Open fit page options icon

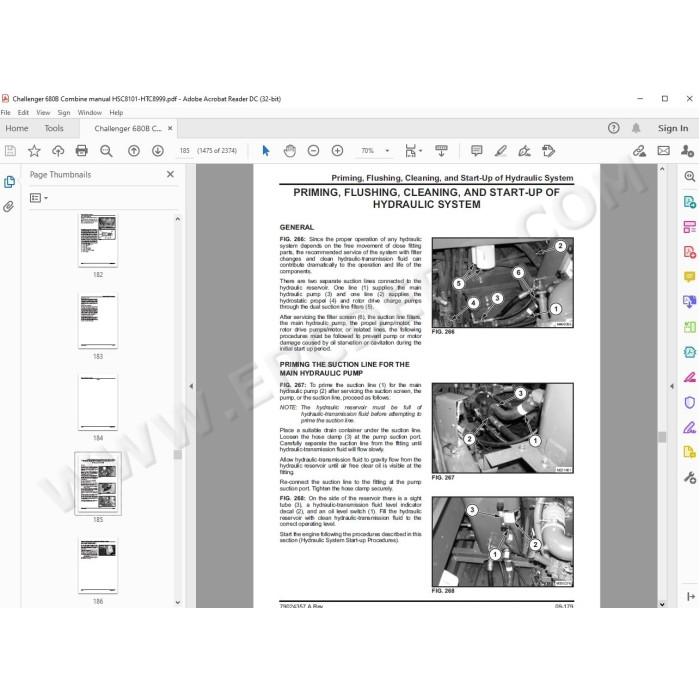click(413, 151)
